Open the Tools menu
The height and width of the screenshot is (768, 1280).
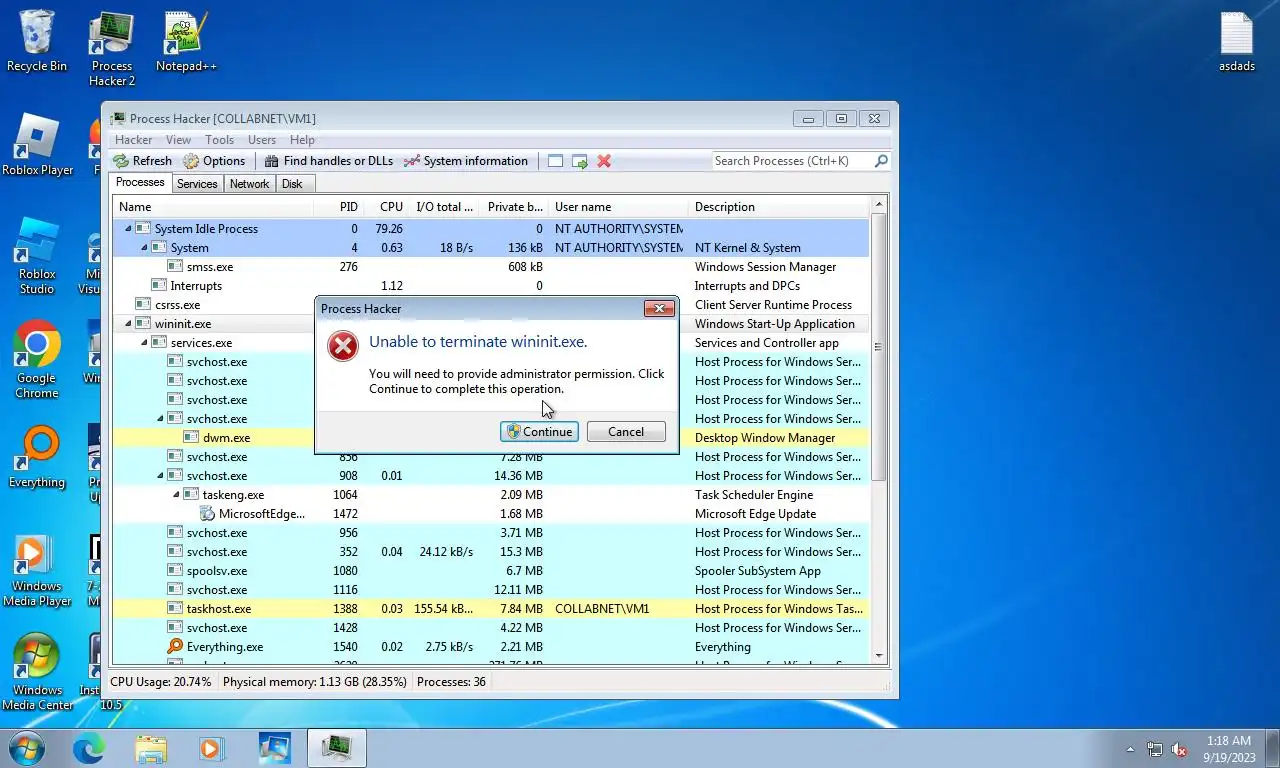[219, 140]
